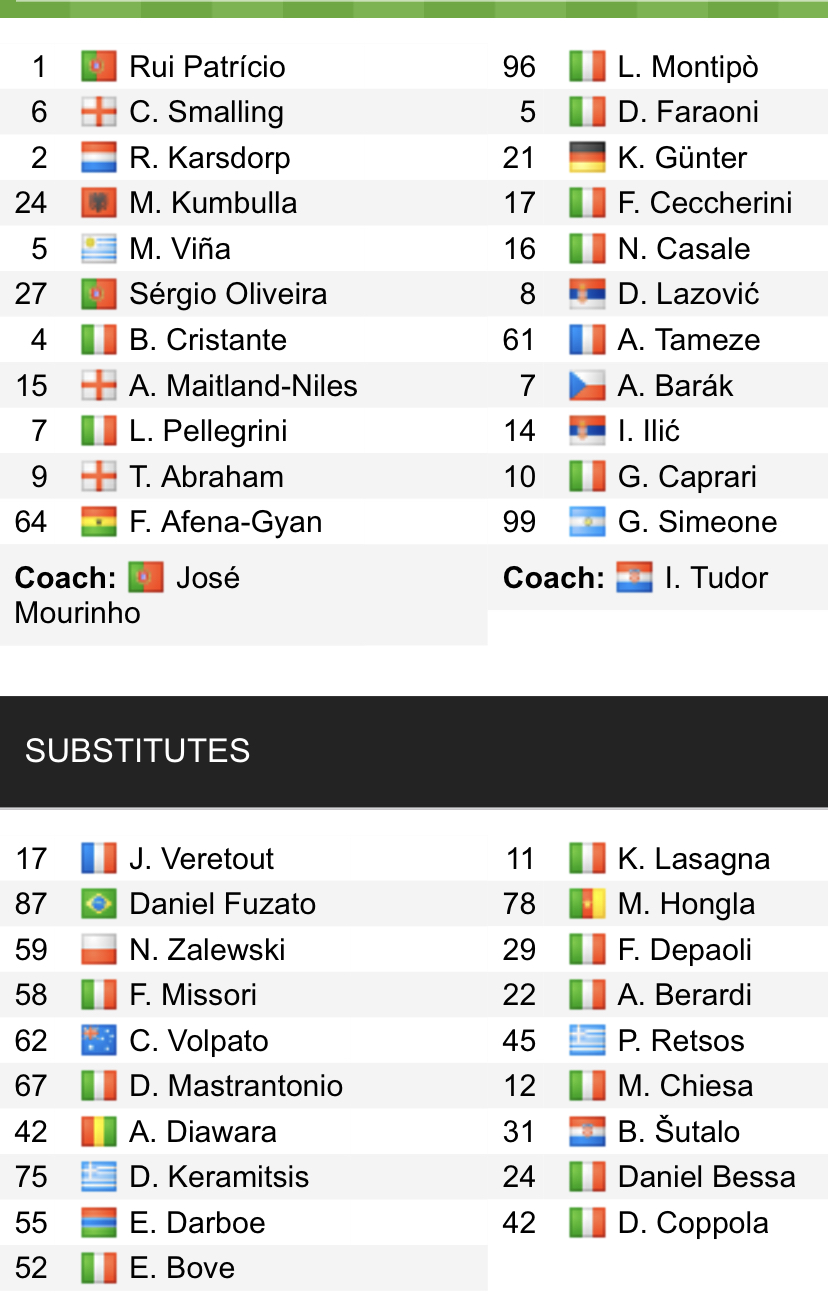Screen dimensions: 828x1301
Task: Click the Australia flag next to C. Volpato
Action: pyautogui.click(x=99, y=1041)
